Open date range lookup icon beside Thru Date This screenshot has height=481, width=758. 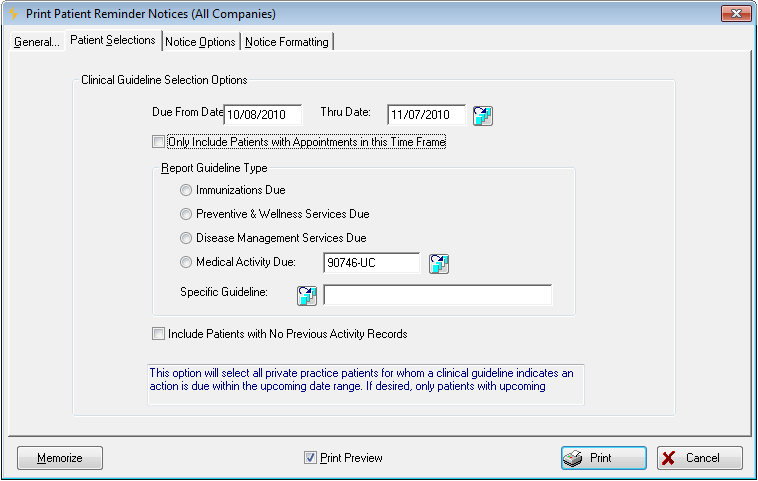[x=482, y=116]
